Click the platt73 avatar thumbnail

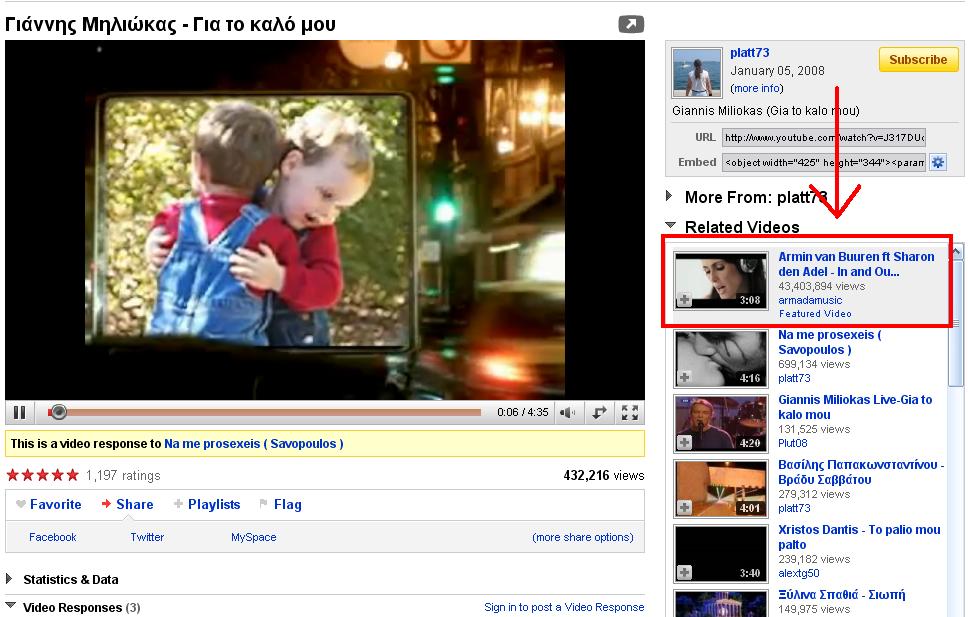696,72
